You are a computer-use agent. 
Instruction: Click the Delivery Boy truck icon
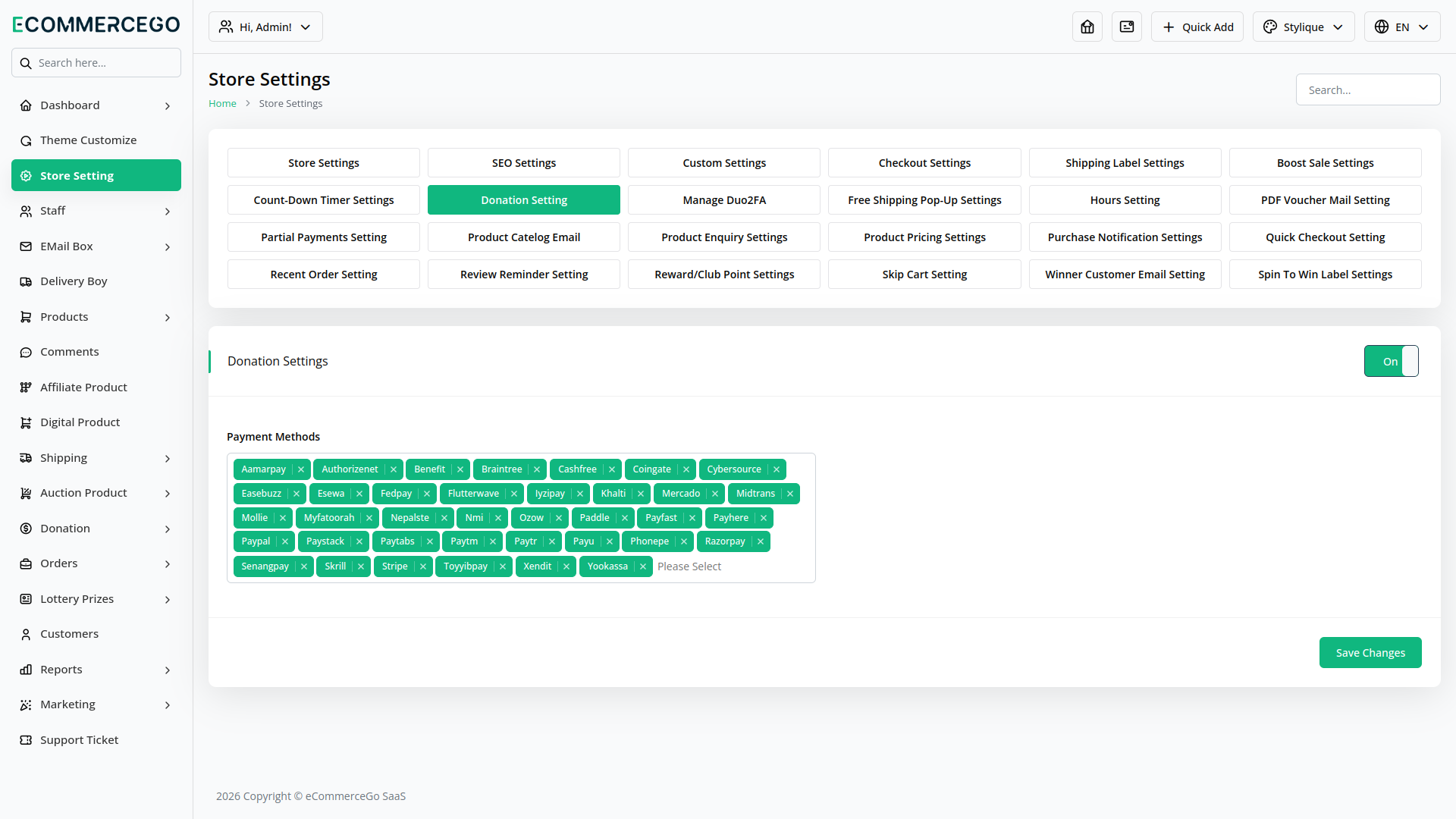26,281
